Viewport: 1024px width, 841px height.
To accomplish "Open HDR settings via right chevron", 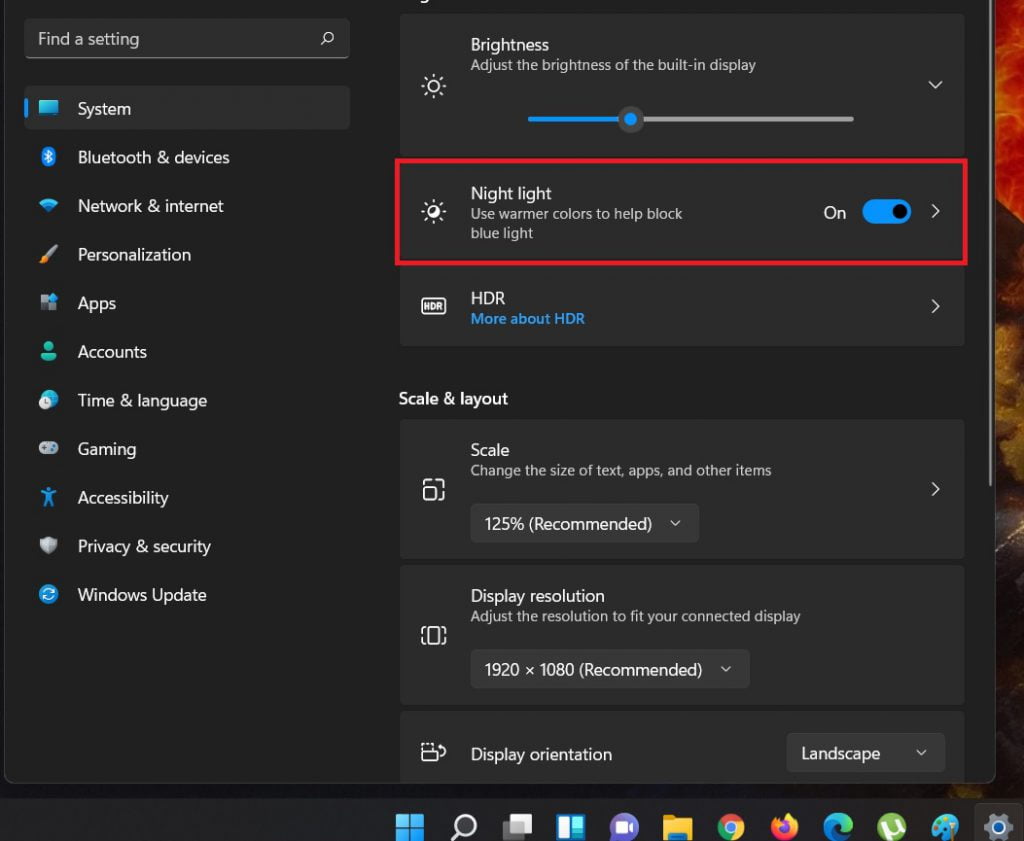I will pyautogui.click(x=935, y=306).
